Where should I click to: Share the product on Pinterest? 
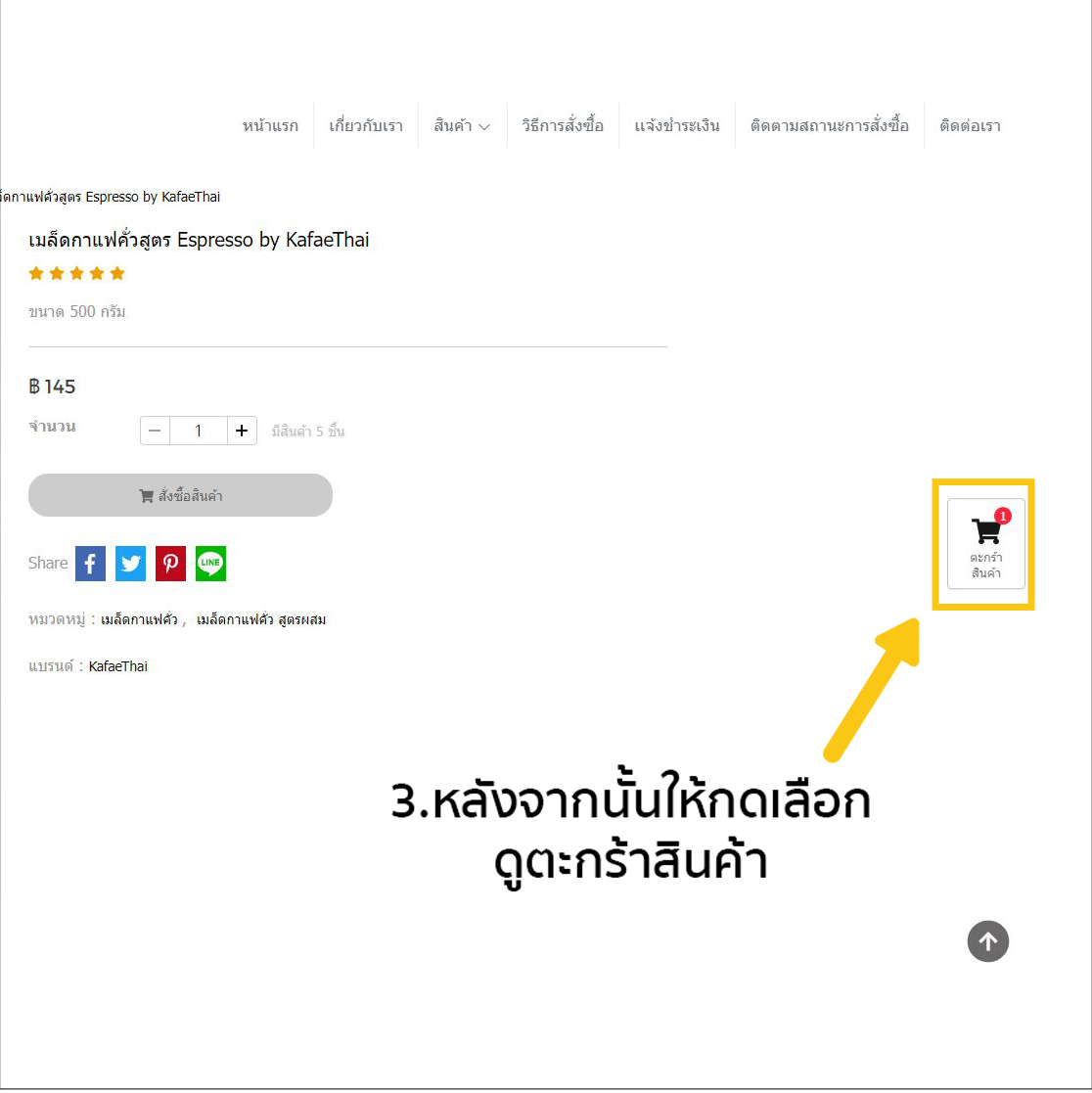click(x=170, y=564)
